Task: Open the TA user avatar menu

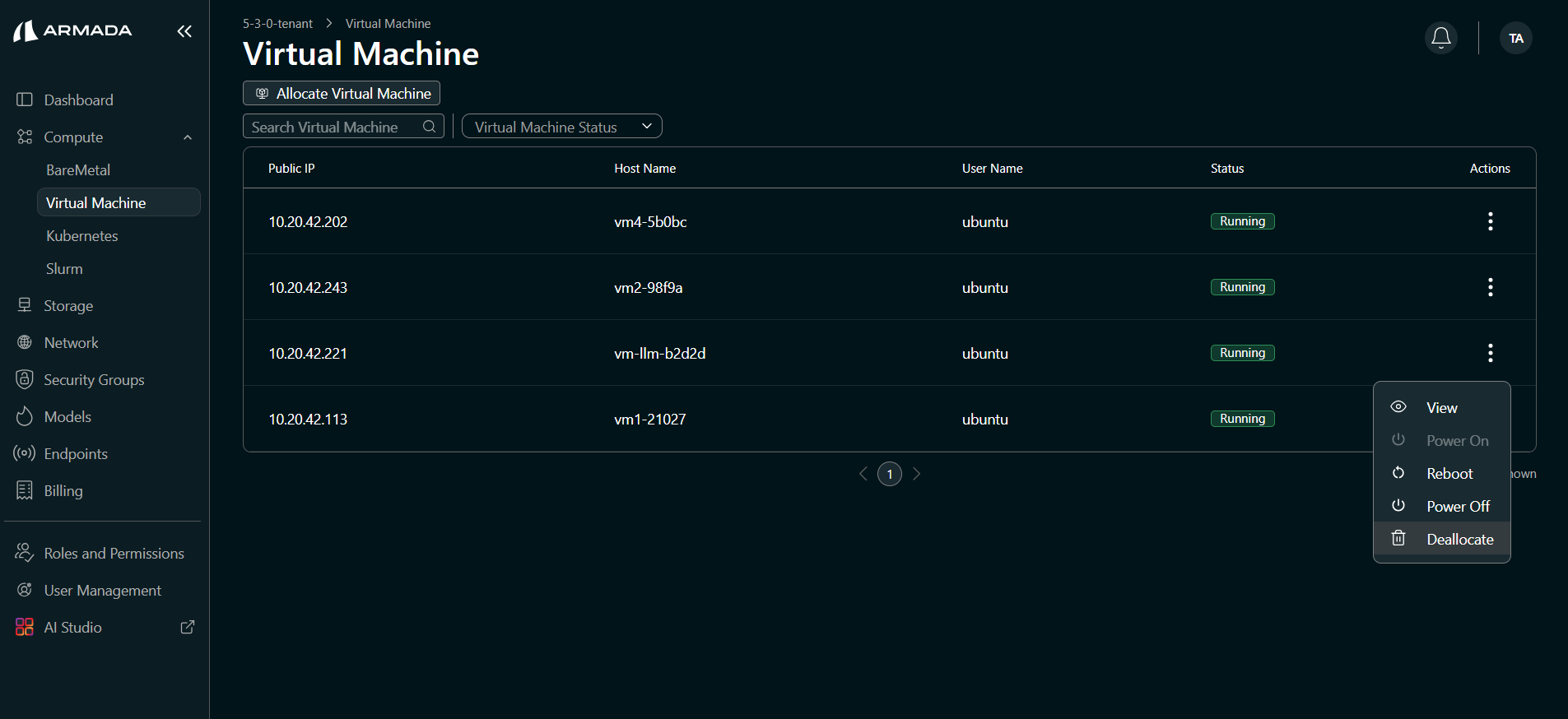Action: pyautogui.click(x=1516, y=38)
